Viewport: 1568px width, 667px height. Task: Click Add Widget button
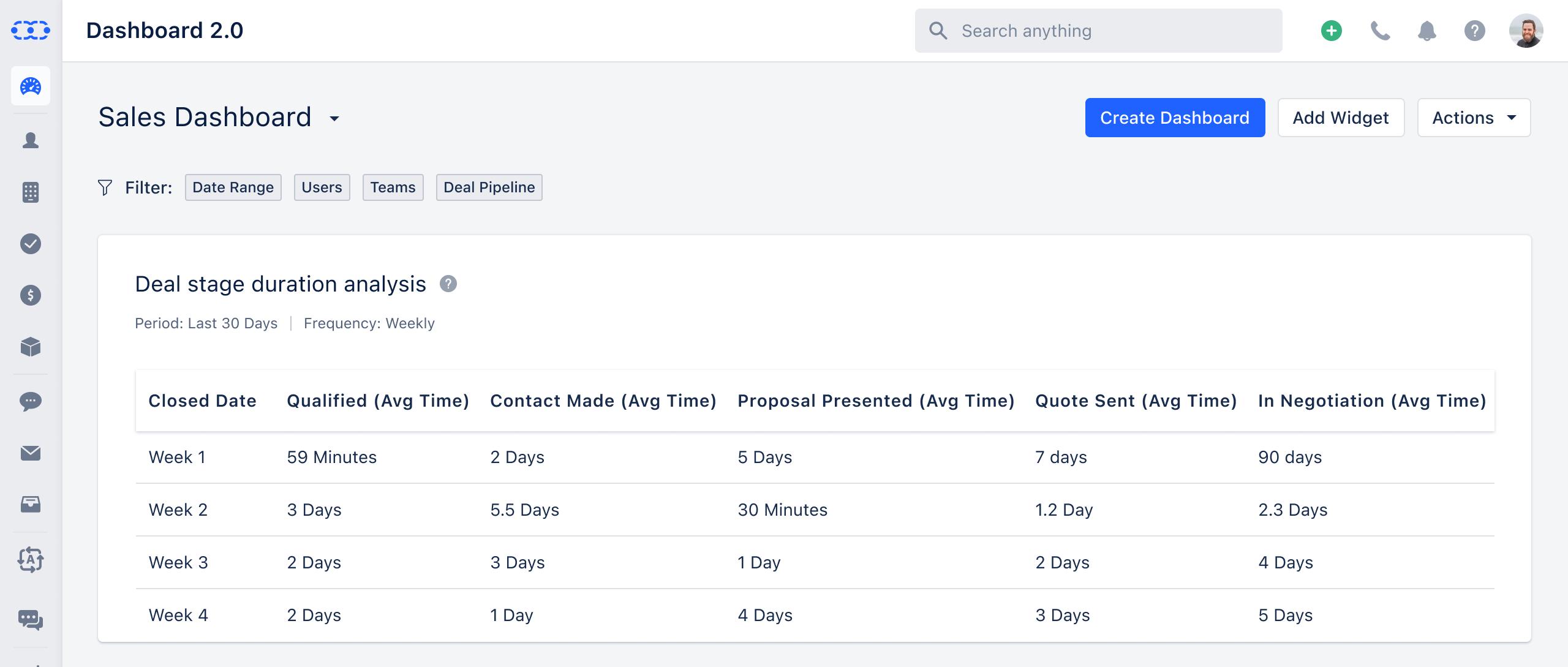(x=1341, y=118)
